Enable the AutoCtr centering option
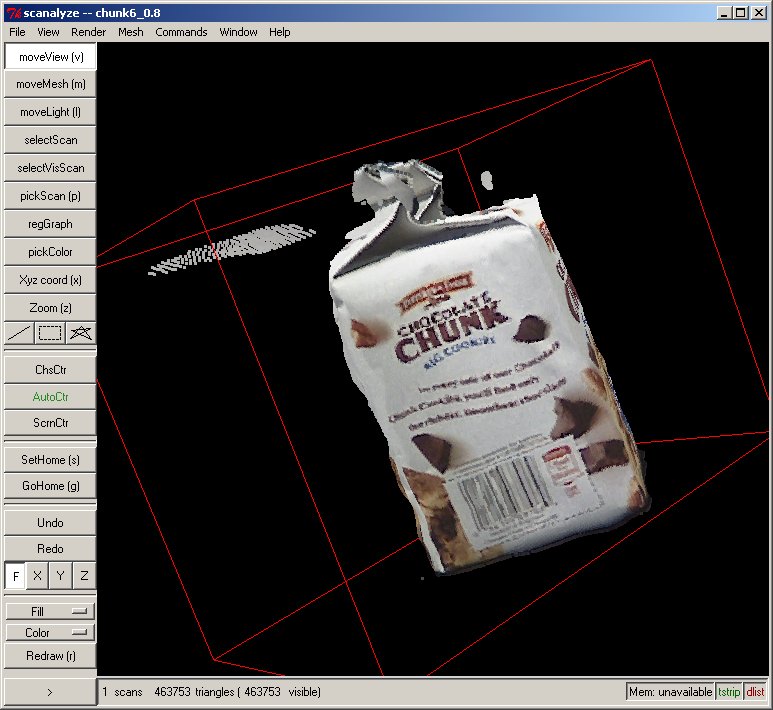The image size is (773, 710). click(50, 396)
